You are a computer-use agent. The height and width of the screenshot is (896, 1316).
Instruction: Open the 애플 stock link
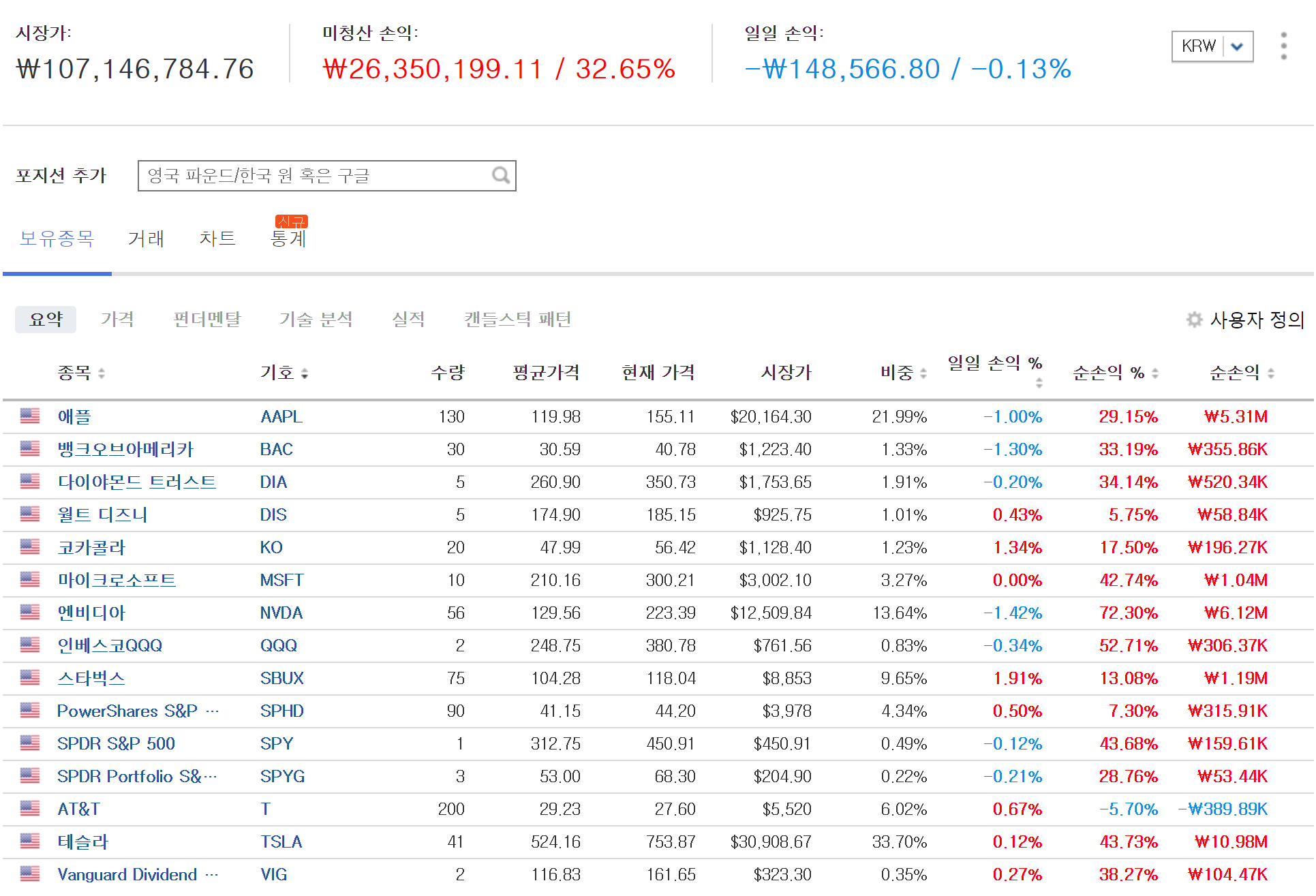(74, 416)
